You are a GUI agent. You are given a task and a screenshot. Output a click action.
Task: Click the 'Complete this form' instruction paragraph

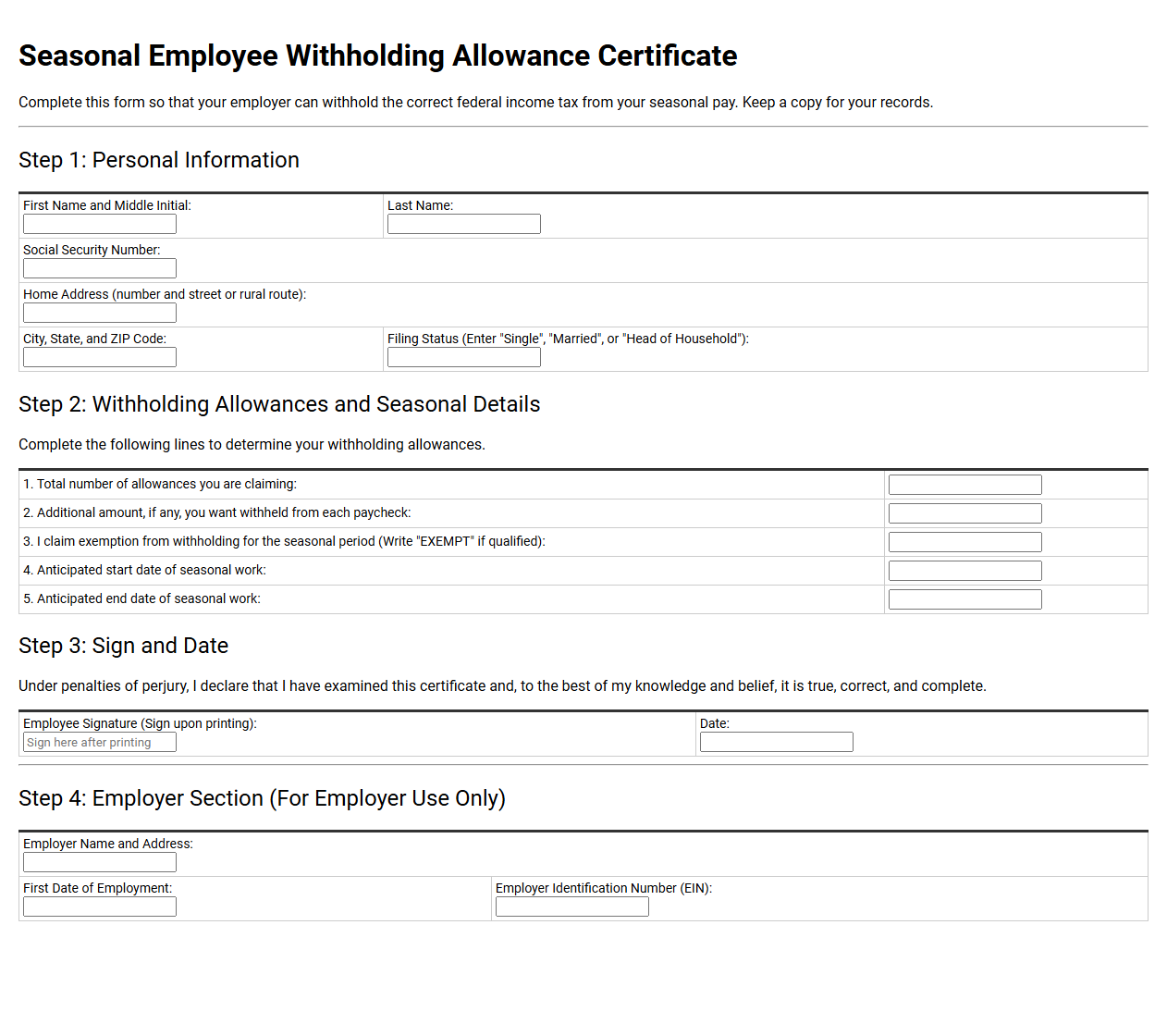point(476,102)
